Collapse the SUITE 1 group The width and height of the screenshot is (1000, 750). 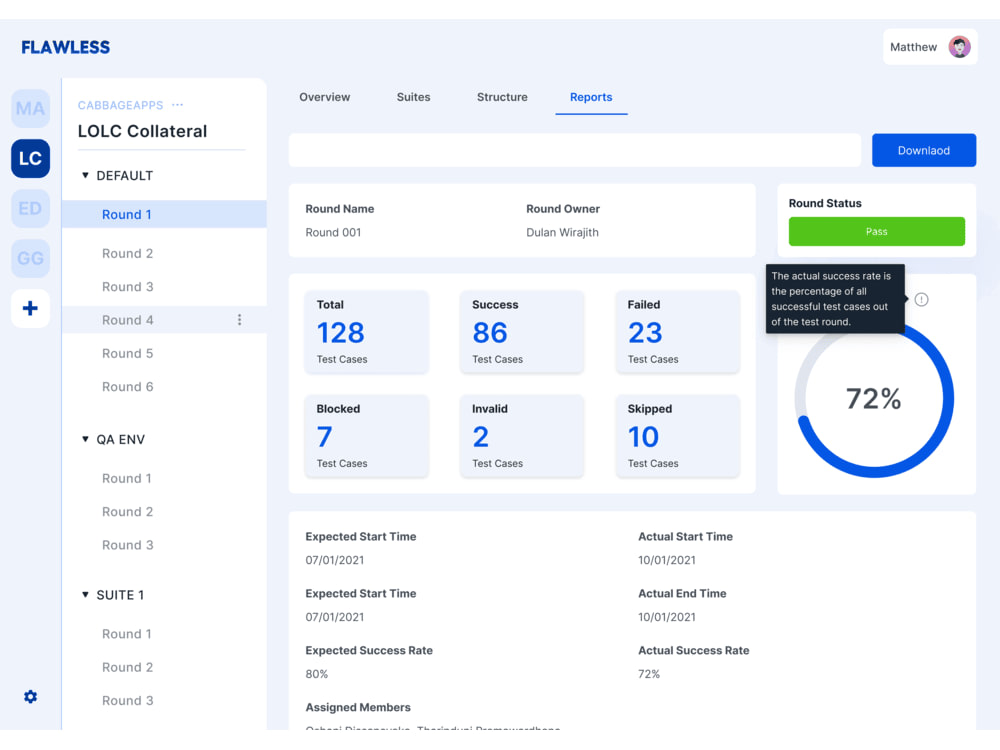pos(85,595)
